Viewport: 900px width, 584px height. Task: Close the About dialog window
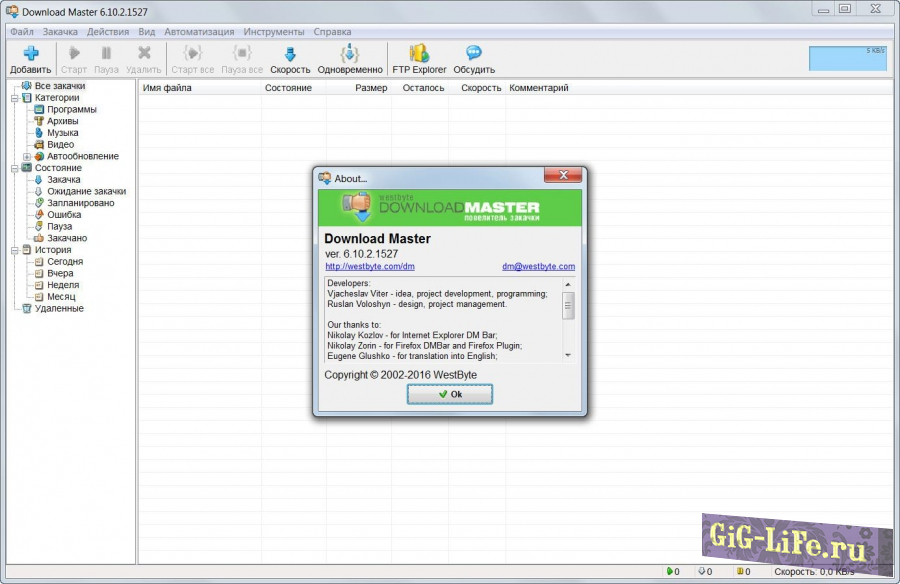click(x=562, y=176)
